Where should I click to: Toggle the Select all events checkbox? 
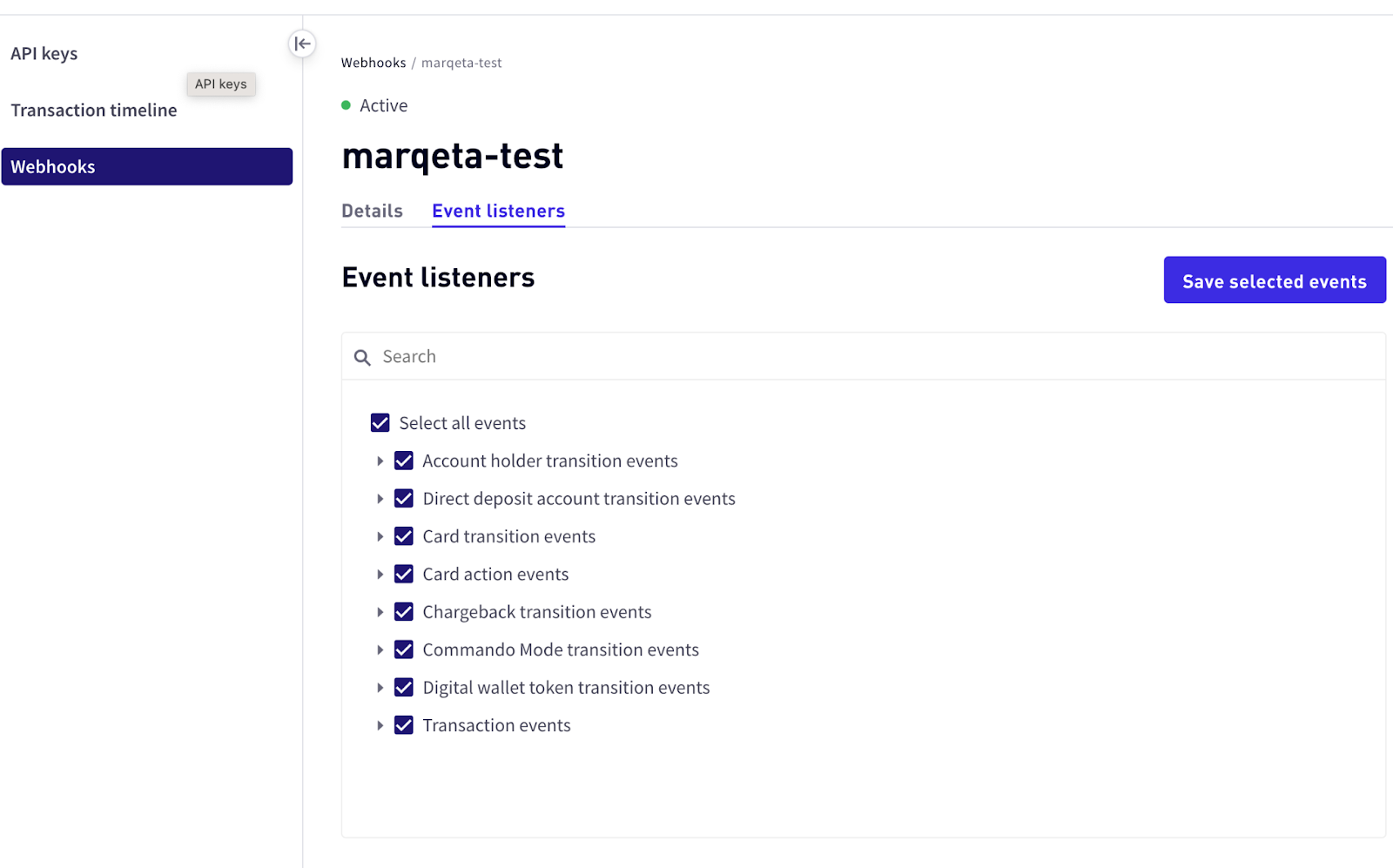(380, 423)
